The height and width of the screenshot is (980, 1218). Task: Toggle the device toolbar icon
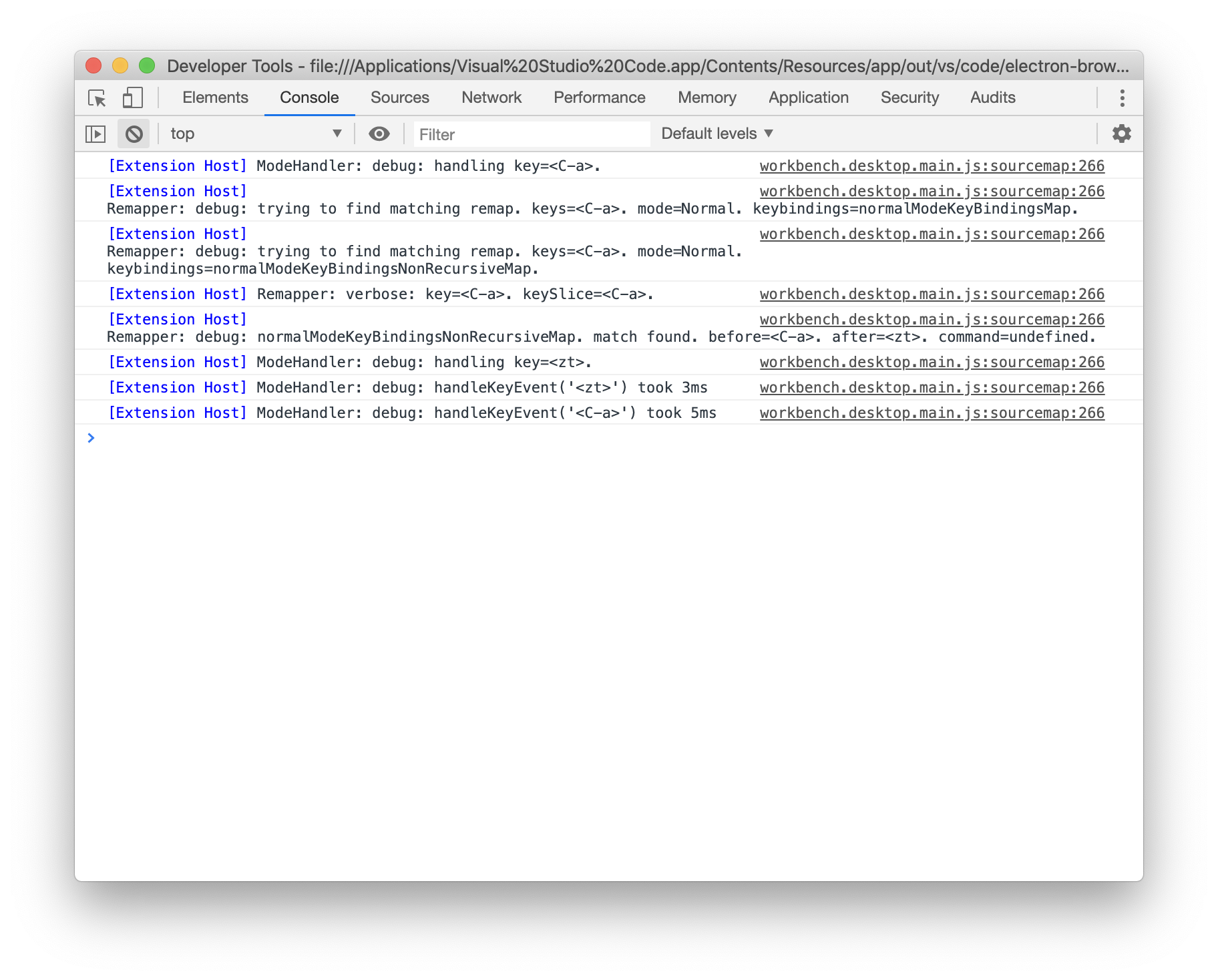pyautogui.click(x=132, y=97)
